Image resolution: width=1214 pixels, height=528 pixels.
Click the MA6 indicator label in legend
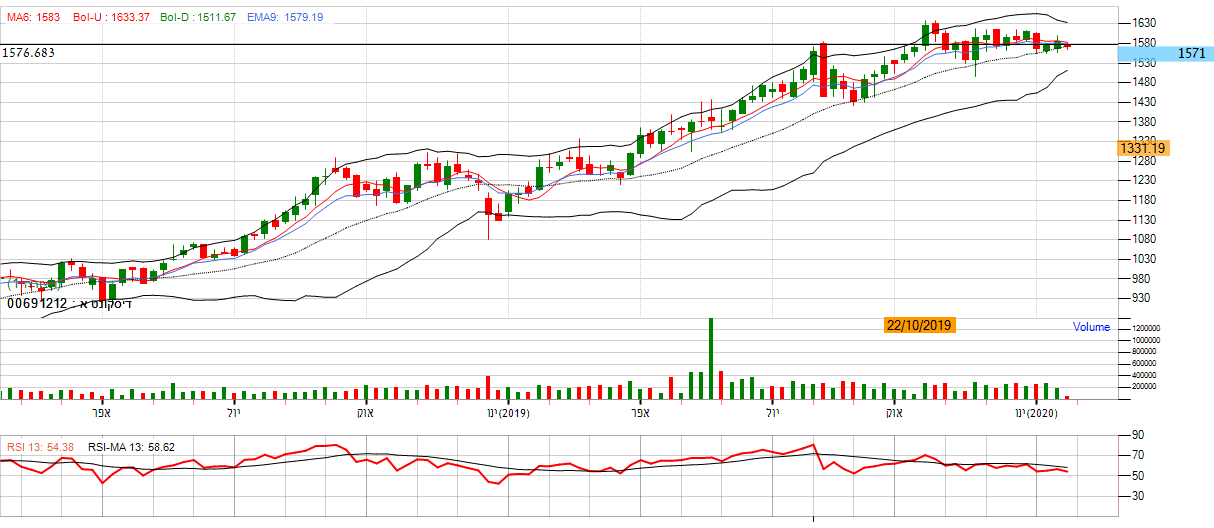33,18
